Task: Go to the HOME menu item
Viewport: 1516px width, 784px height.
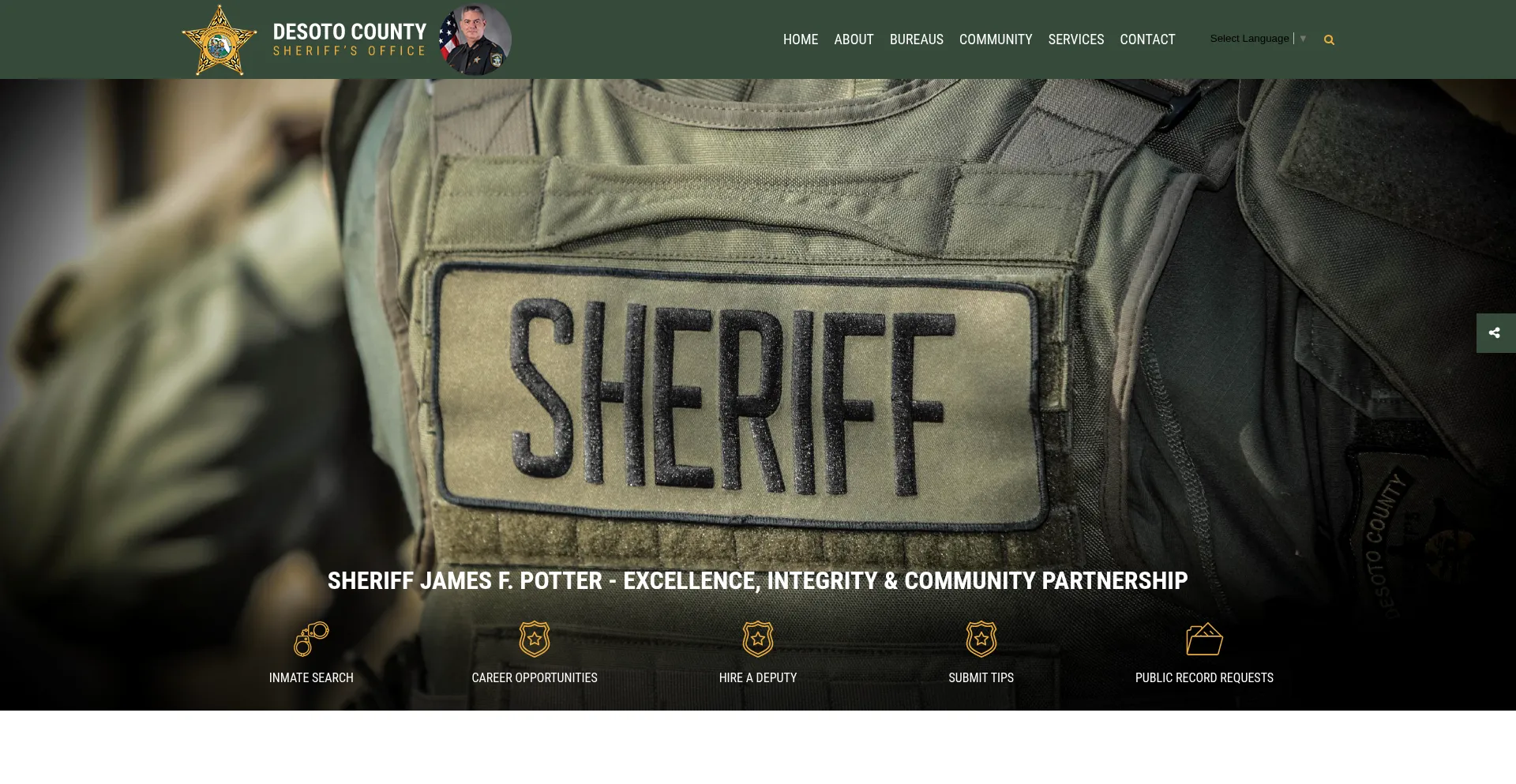Action: point(800,39)
